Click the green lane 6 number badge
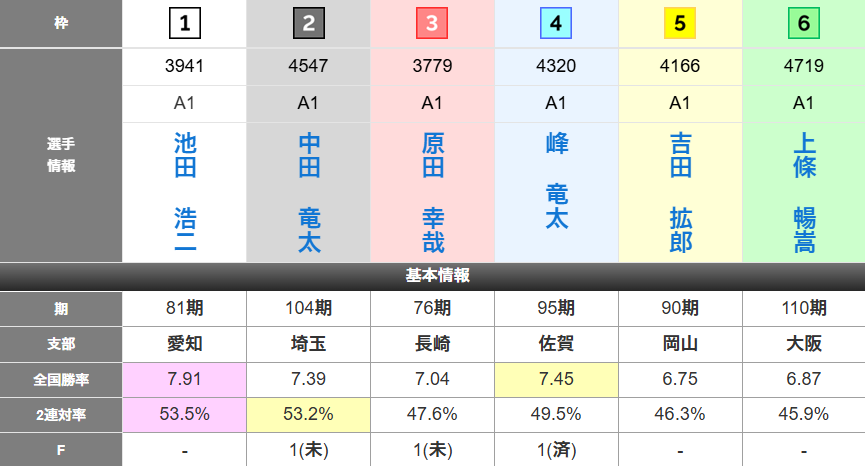 pyautogui.click(x=803, y=23)
